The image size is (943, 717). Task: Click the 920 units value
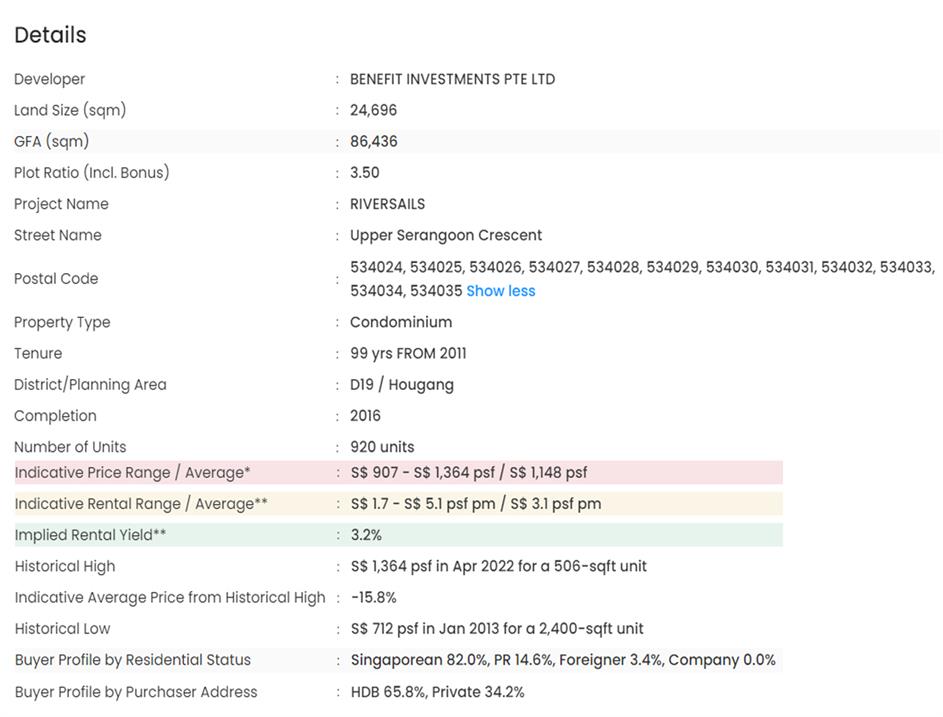382,447
